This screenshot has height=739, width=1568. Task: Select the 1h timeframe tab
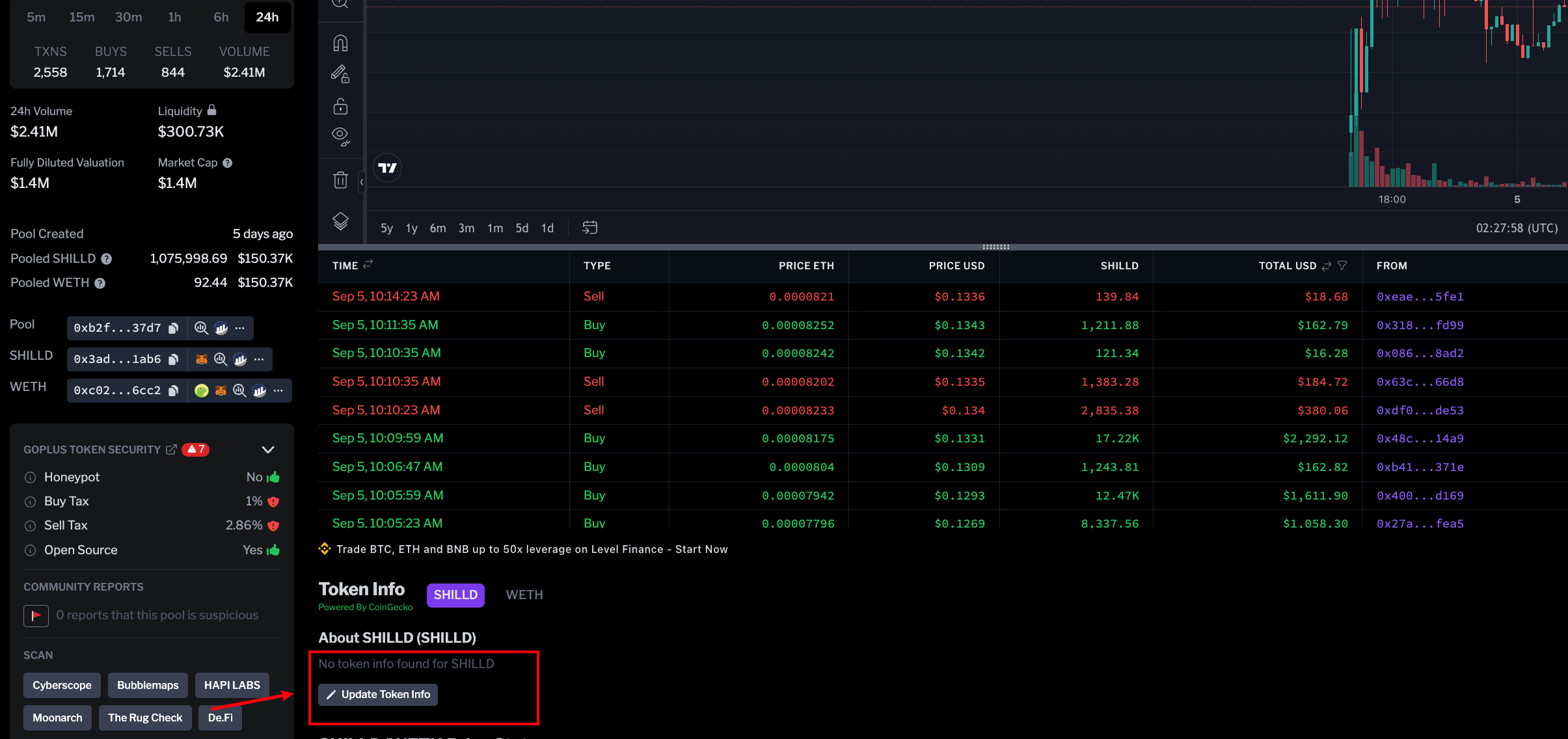pyautogui.click(x=174, y=17)
